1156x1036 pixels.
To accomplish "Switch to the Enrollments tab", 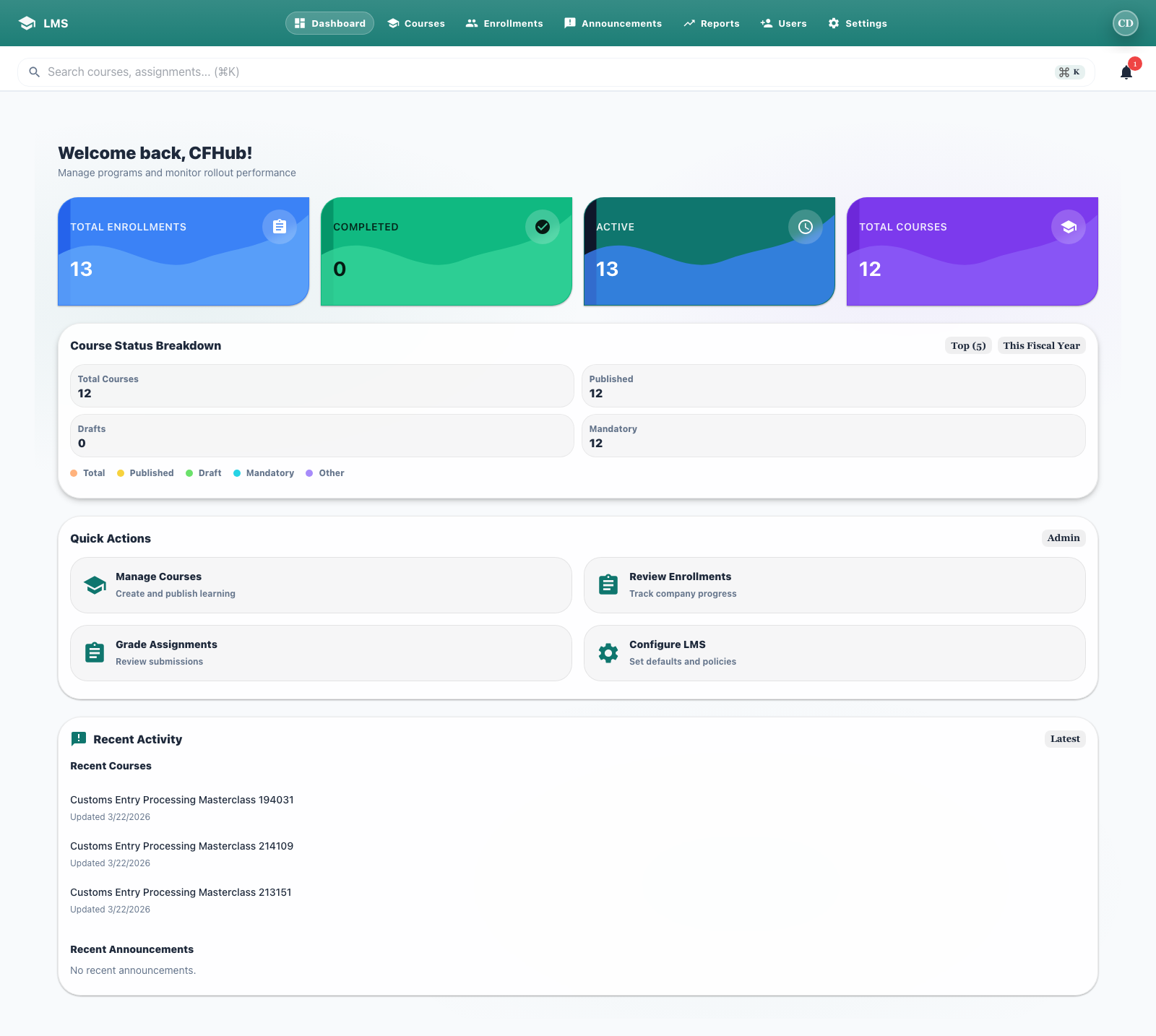I will tap(504, 22).
